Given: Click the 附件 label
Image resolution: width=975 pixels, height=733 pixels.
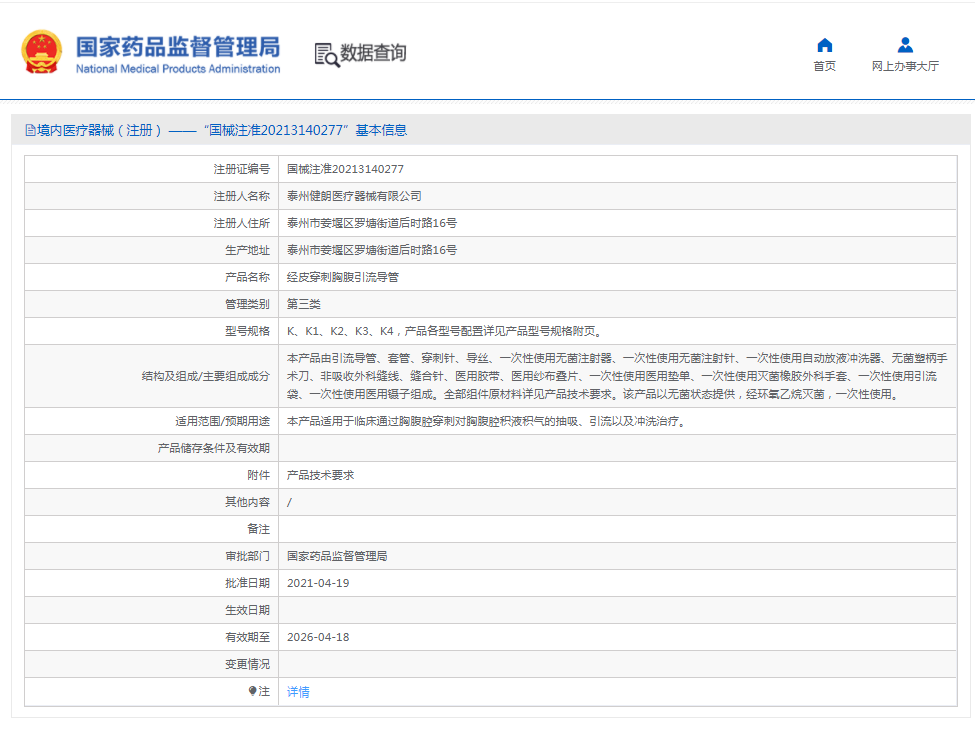Looking at the screenshot, I should point(259,475).
